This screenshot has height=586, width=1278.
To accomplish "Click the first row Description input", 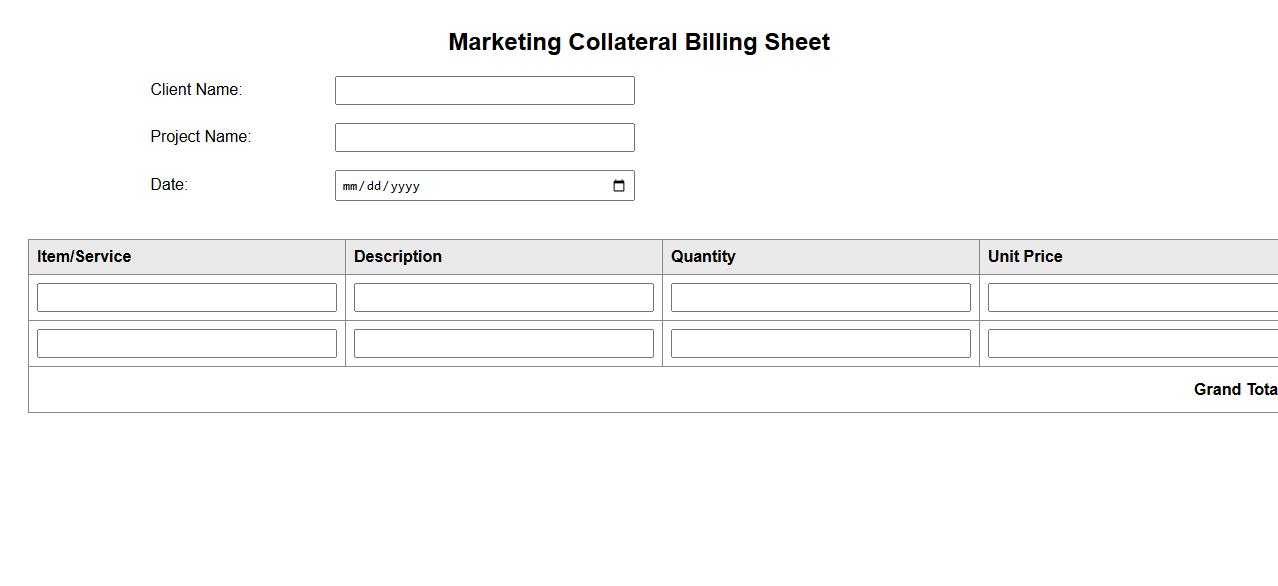I will [x=504, y=297].
